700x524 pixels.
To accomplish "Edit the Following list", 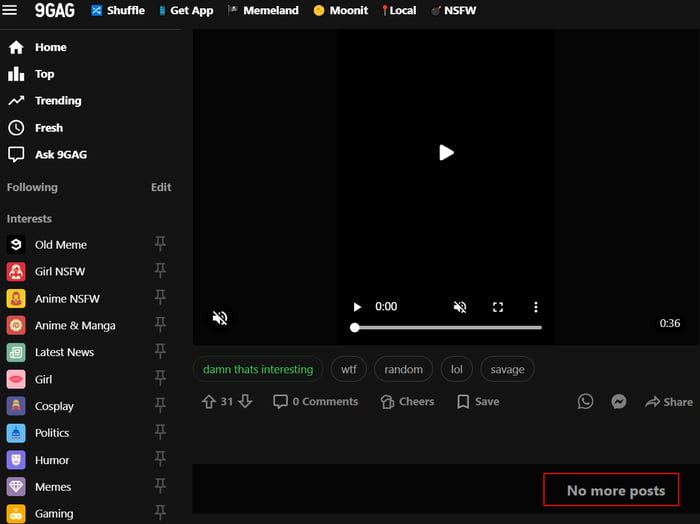I will point(161,187).
